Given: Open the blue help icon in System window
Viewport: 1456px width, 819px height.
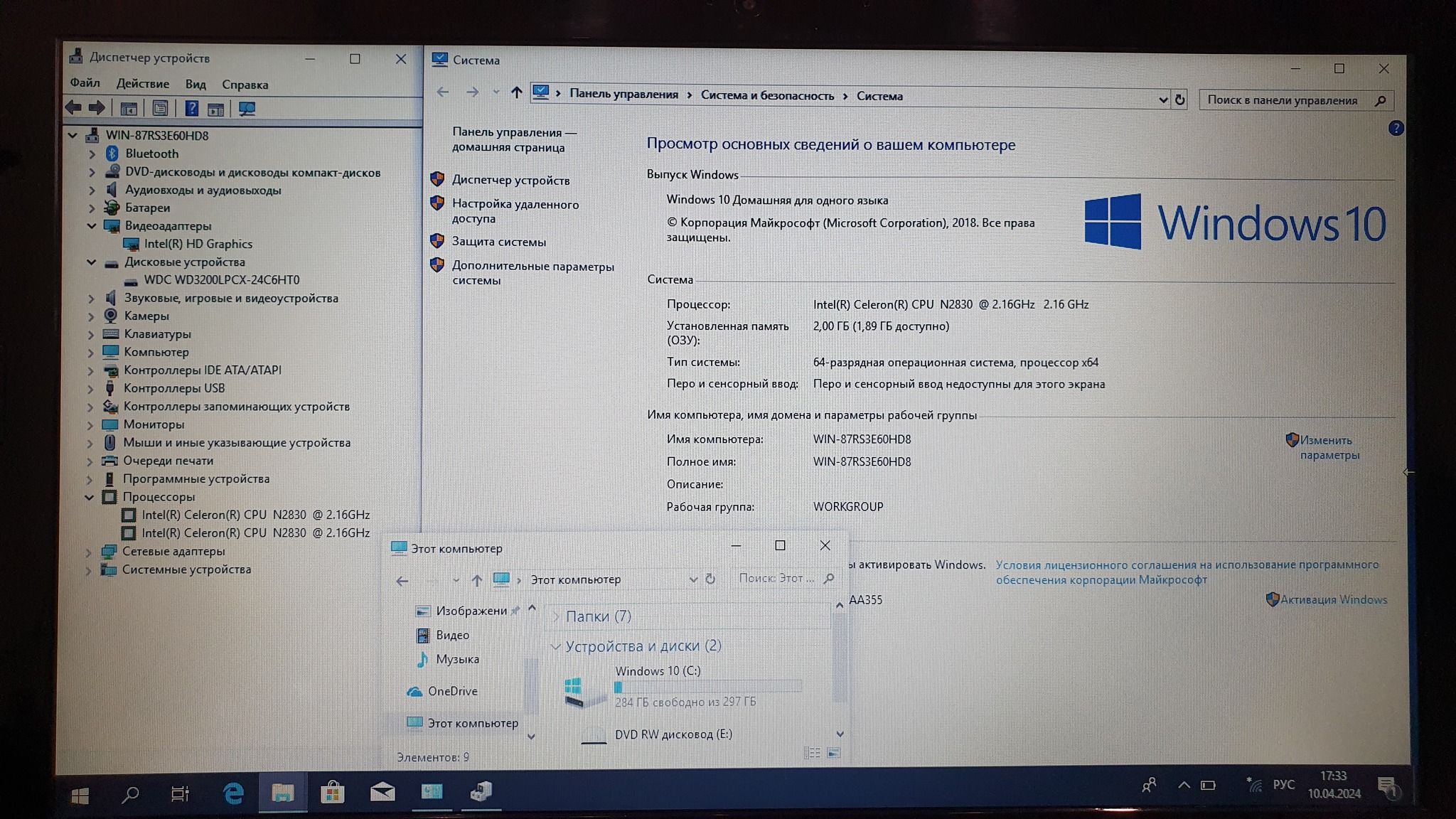Looking at the screenshot, I should pyautogui.click(x=1396, y=129).
